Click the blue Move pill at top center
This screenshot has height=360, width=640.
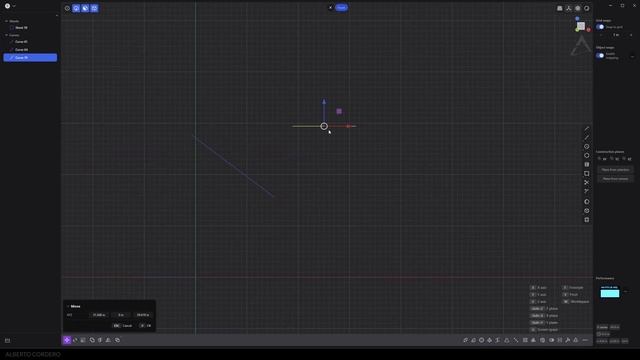(x=341, y=7)
